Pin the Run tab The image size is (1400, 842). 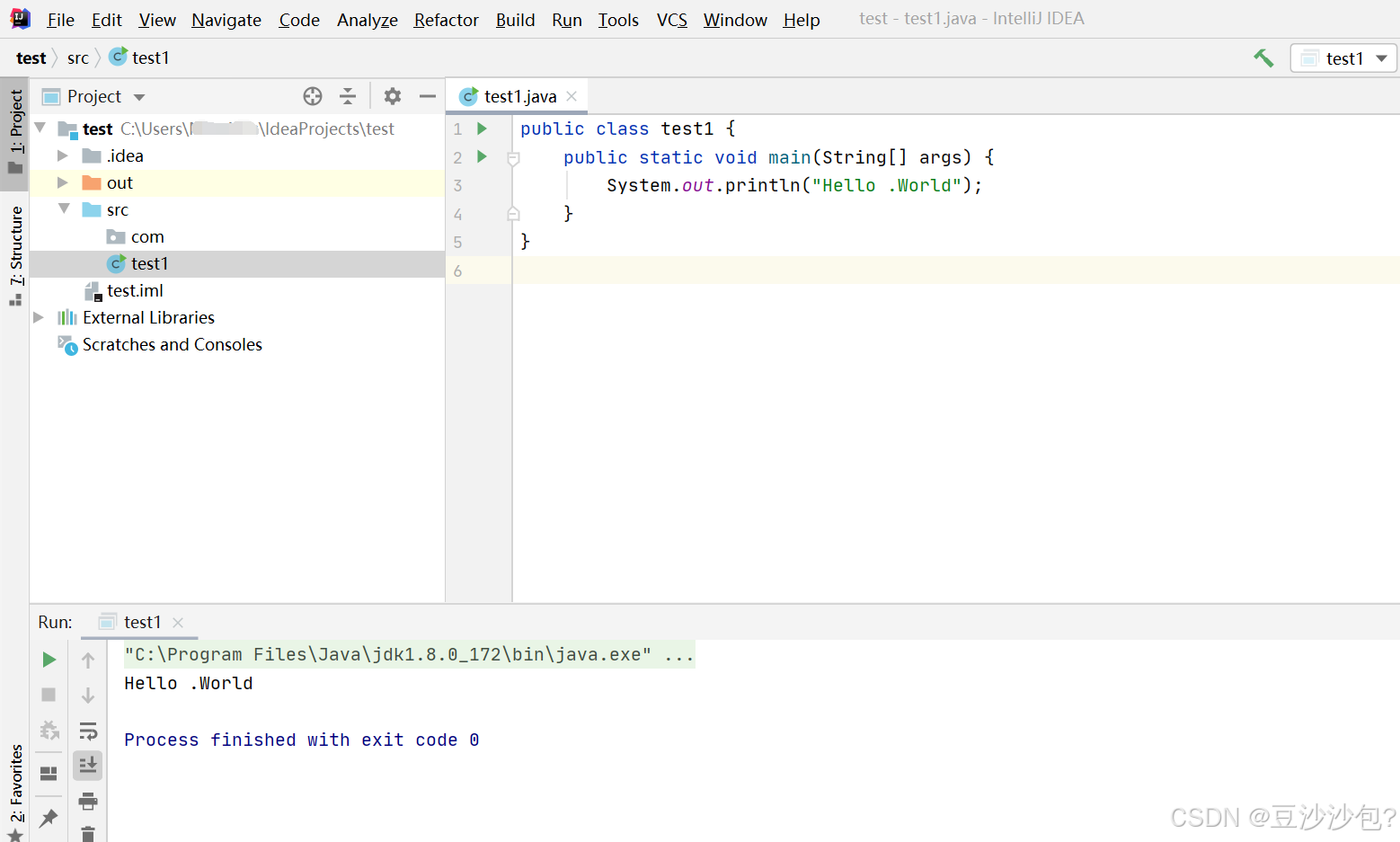pos(49,818)
